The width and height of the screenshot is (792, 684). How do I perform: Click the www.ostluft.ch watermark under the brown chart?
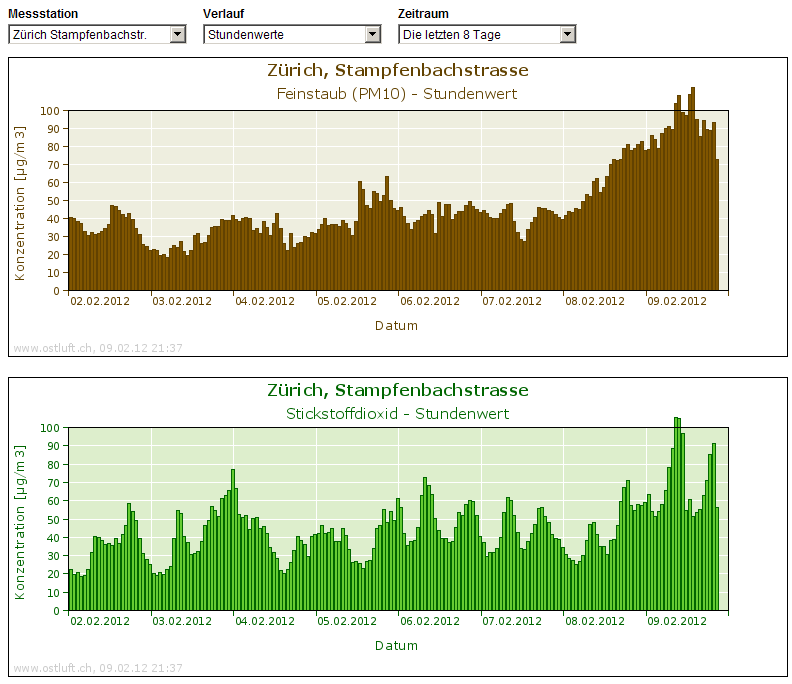point(98,347)
